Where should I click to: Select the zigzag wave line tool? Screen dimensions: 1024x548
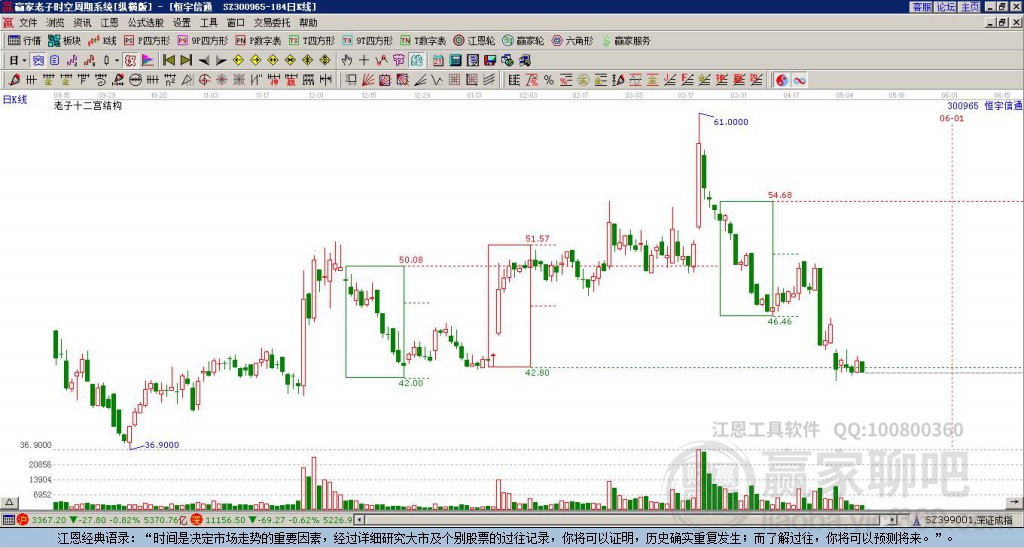pyautogui.click(x=437, y=80)
